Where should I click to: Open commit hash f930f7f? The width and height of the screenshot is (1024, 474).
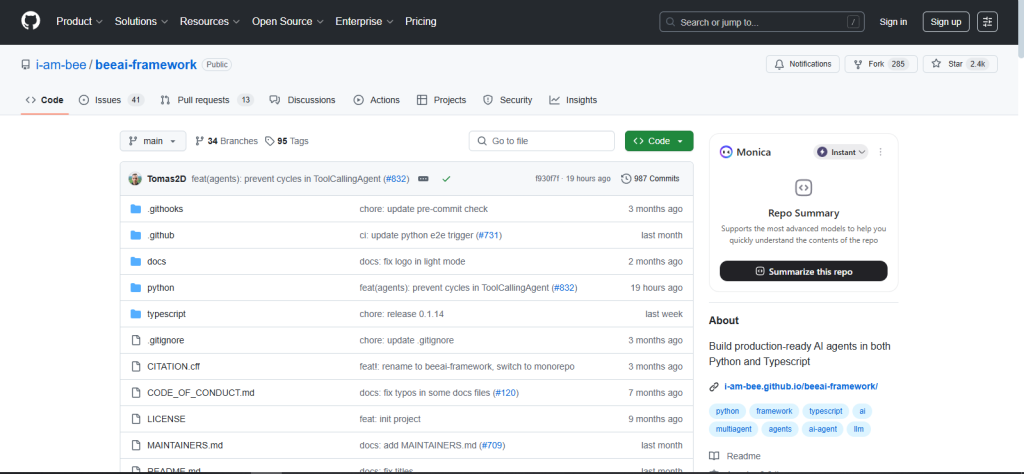coord(547,179)
